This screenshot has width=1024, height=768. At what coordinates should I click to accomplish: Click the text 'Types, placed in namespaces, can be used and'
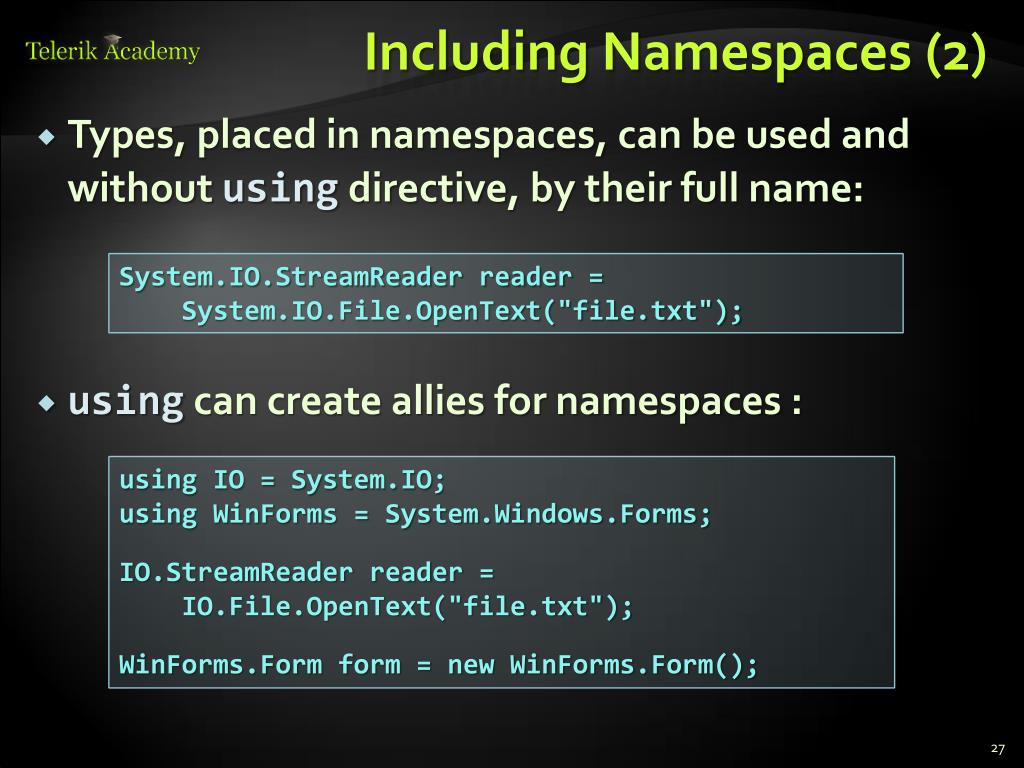click(488, 135)
